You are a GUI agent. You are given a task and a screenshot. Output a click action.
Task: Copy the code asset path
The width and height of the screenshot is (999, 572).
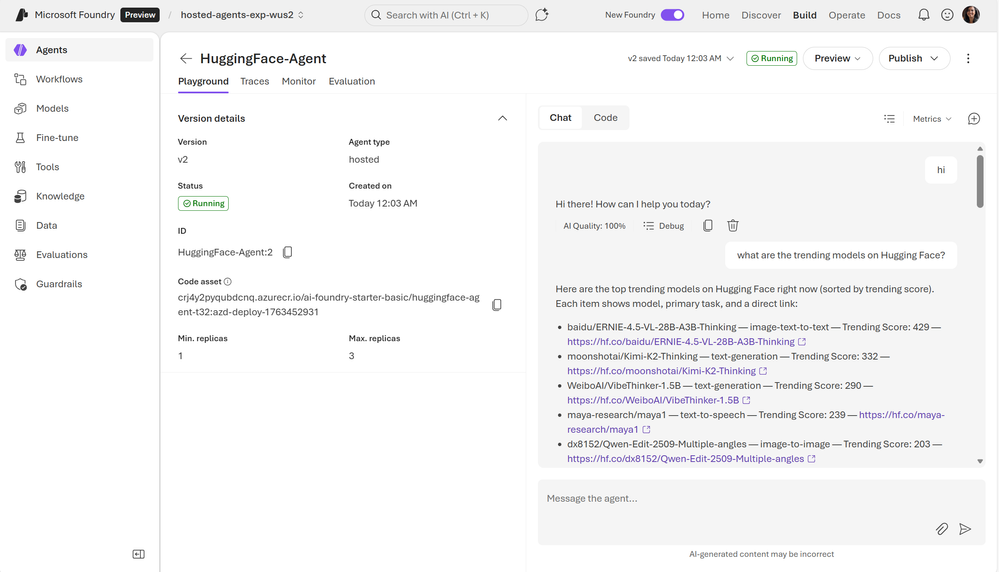pos(497,305)
